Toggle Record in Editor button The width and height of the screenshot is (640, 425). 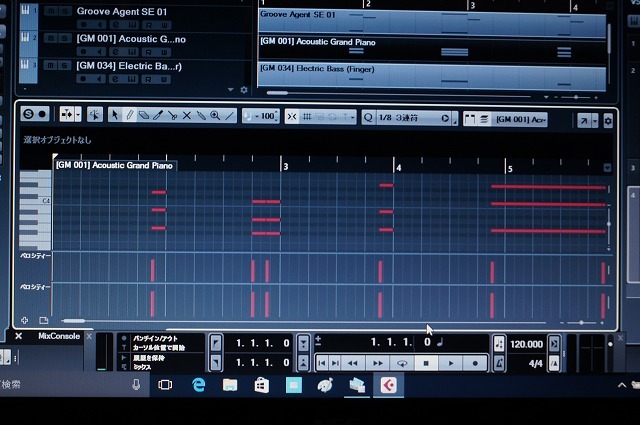(42, 114)
